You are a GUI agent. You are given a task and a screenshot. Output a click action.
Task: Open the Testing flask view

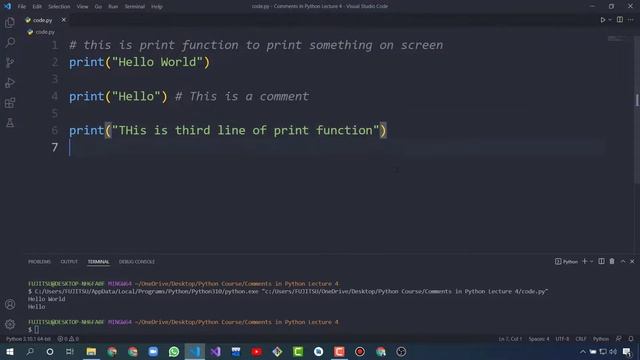pos(10,122)
